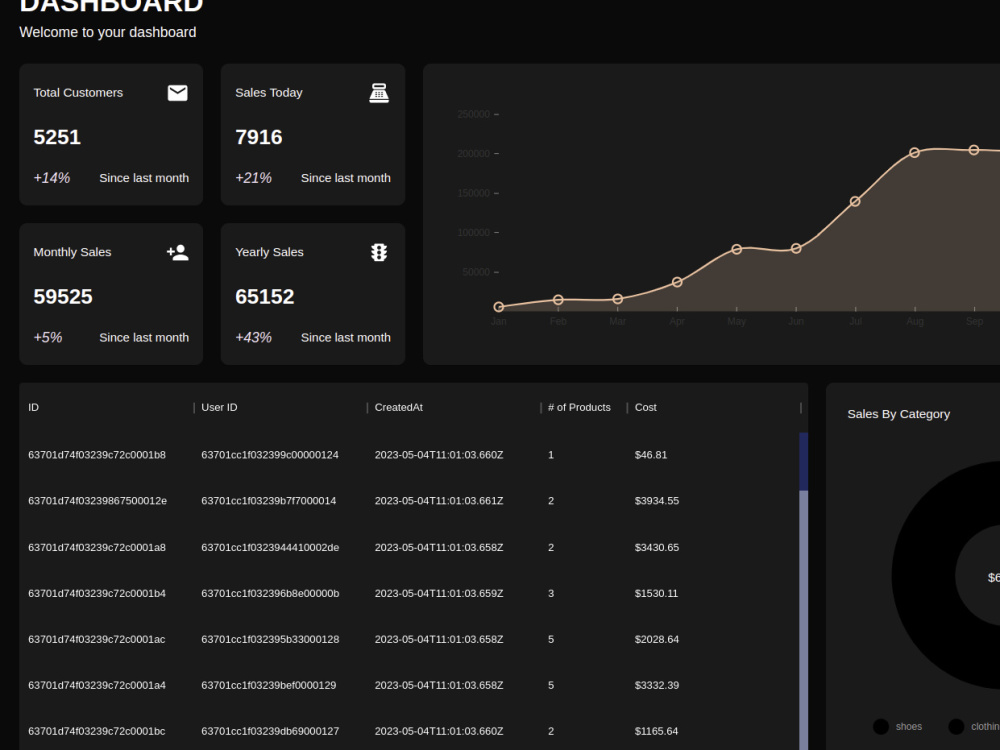Click the +14% change on Total Customers
Screen dimensions: 1000x750
coord(52,178)
